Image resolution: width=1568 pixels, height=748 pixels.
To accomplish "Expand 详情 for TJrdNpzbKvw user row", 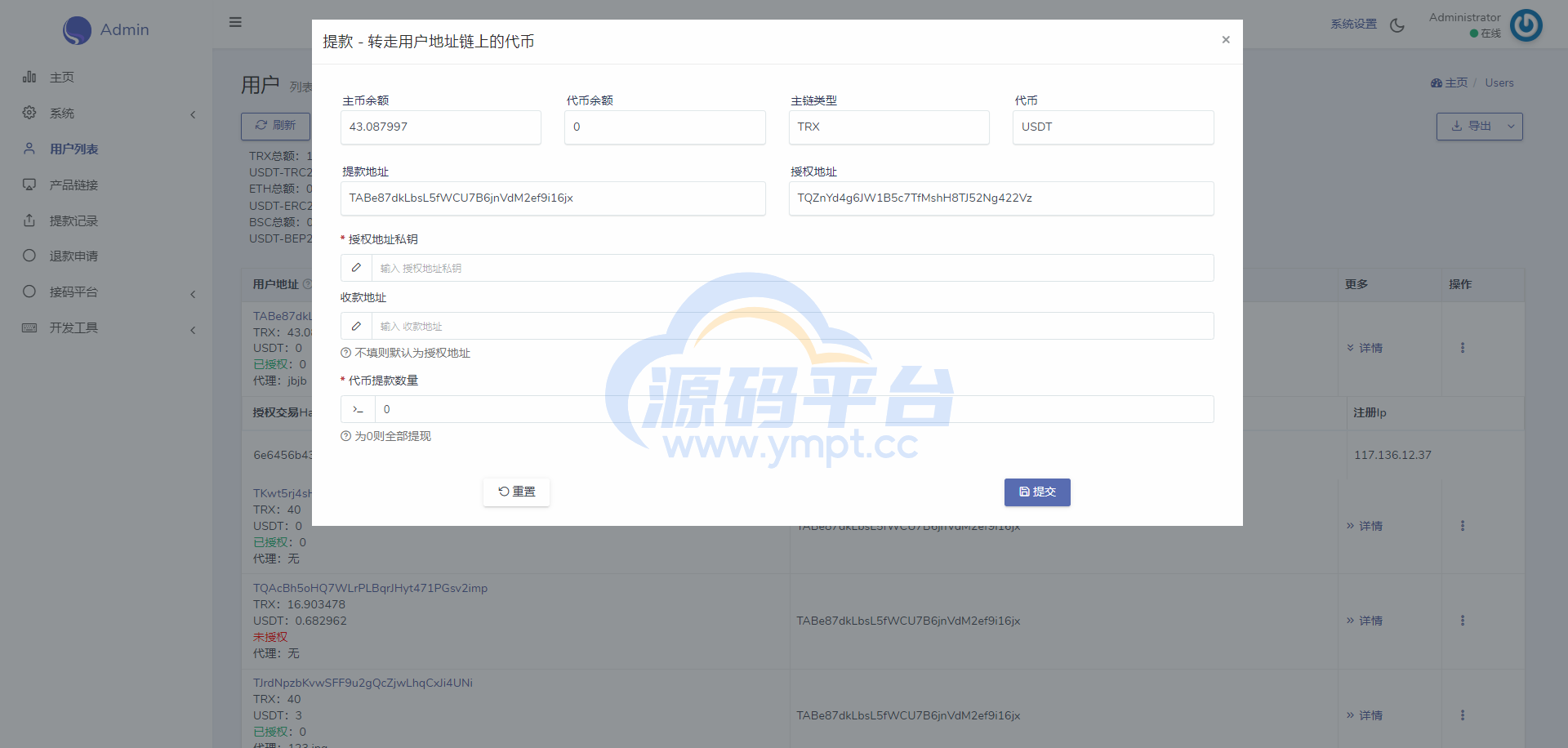I will pos(1365,715).
